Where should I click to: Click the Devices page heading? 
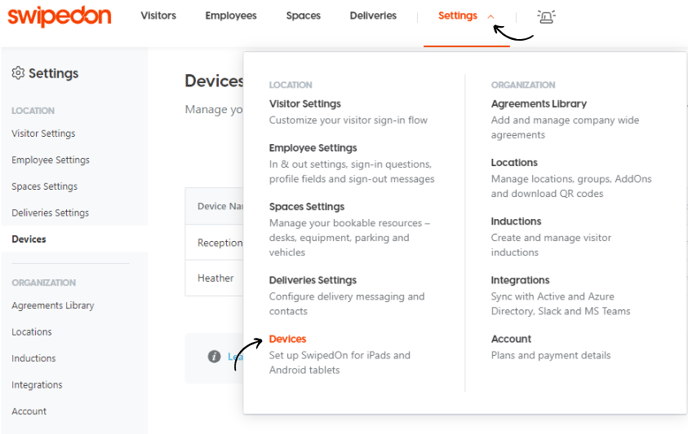point(214,81)
